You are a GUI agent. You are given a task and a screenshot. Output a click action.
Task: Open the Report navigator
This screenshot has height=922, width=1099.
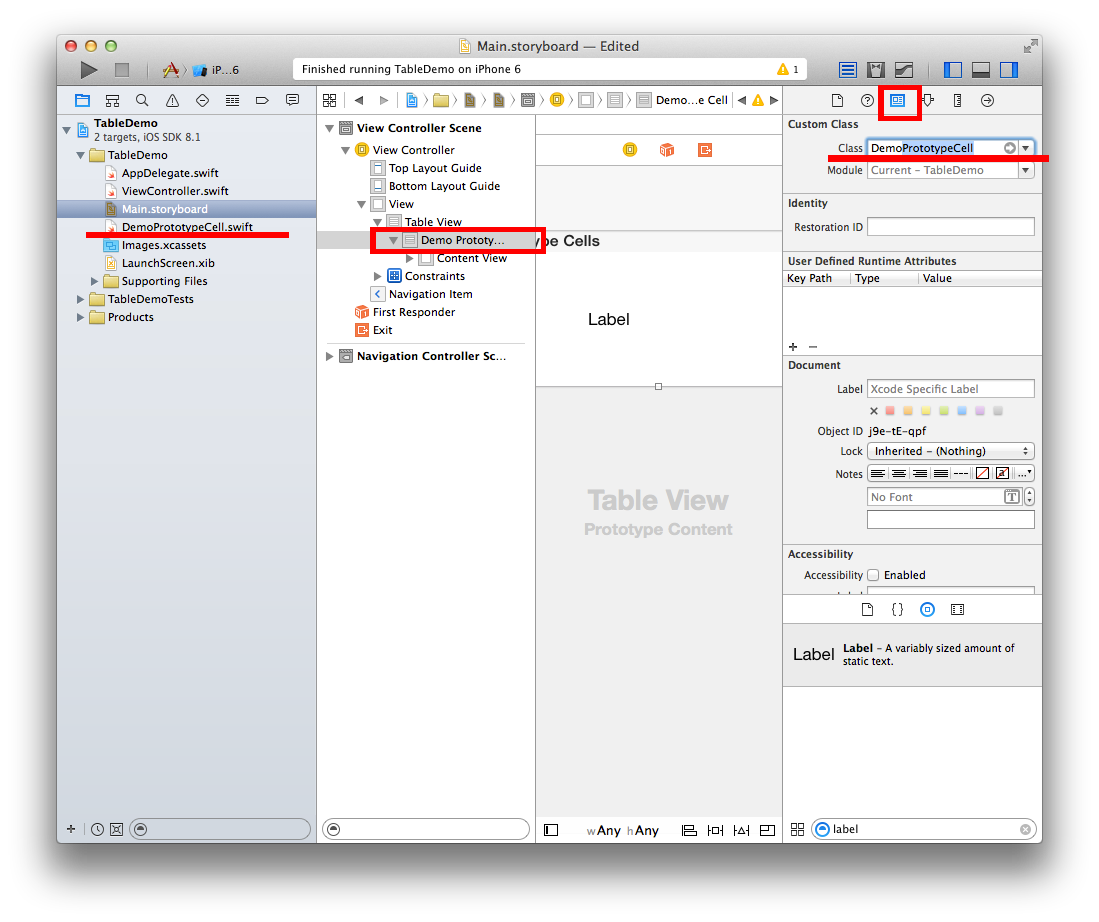(292, 100)
